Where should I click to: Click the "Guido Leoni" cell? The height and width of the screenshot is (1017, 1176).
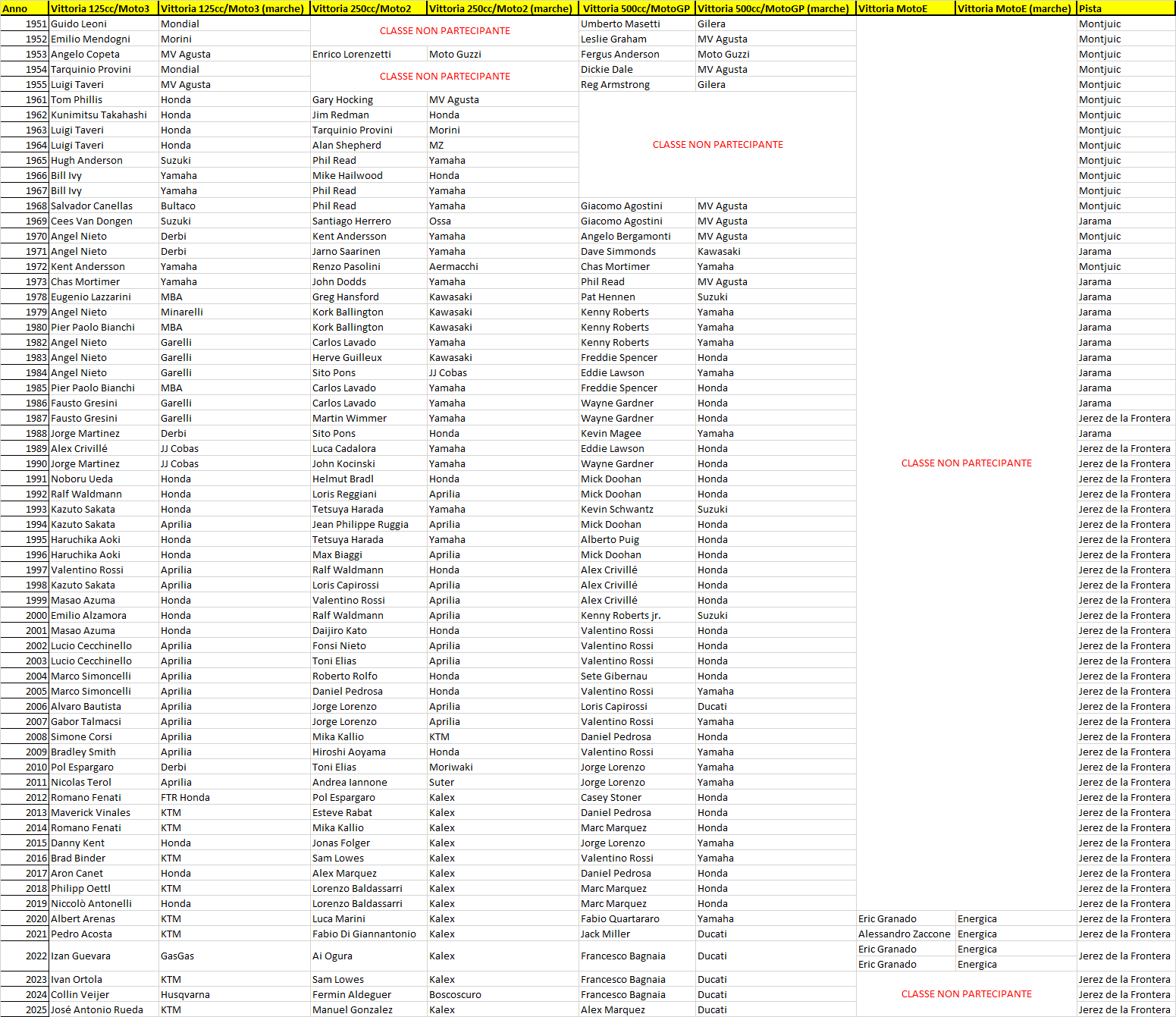pyautogui.click(x=79, y=24)
